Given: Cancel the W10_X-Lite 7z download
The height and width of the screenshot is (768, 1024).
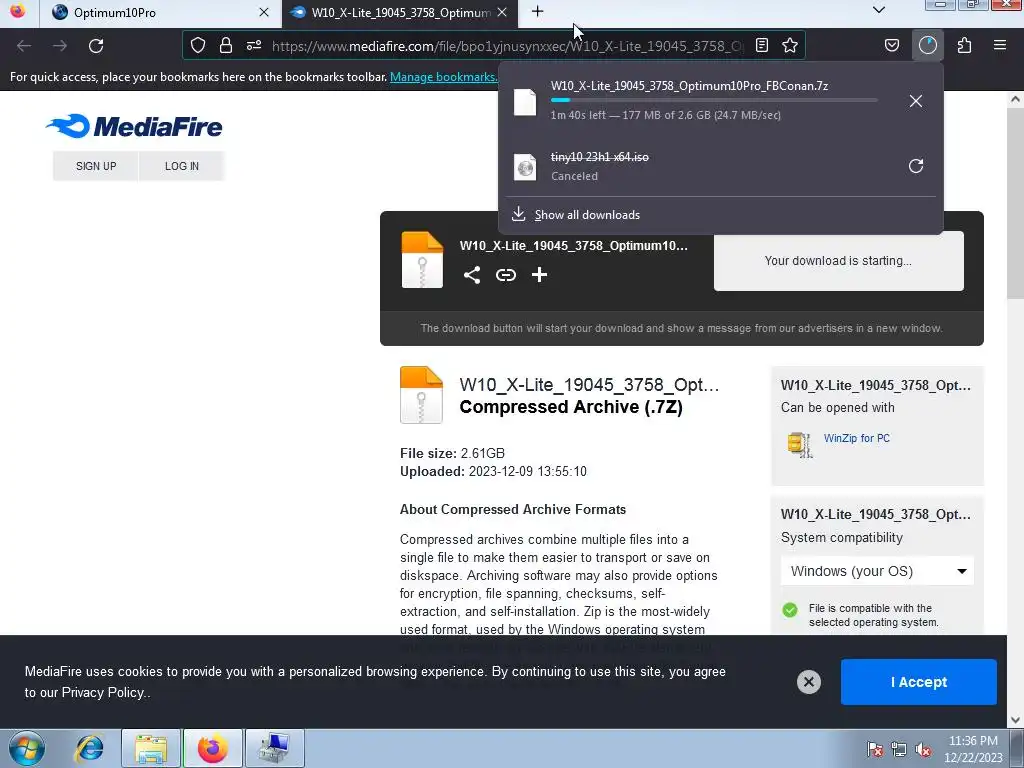Looking at the screenshot, I should pyautogui.click(x=916, y=101).
